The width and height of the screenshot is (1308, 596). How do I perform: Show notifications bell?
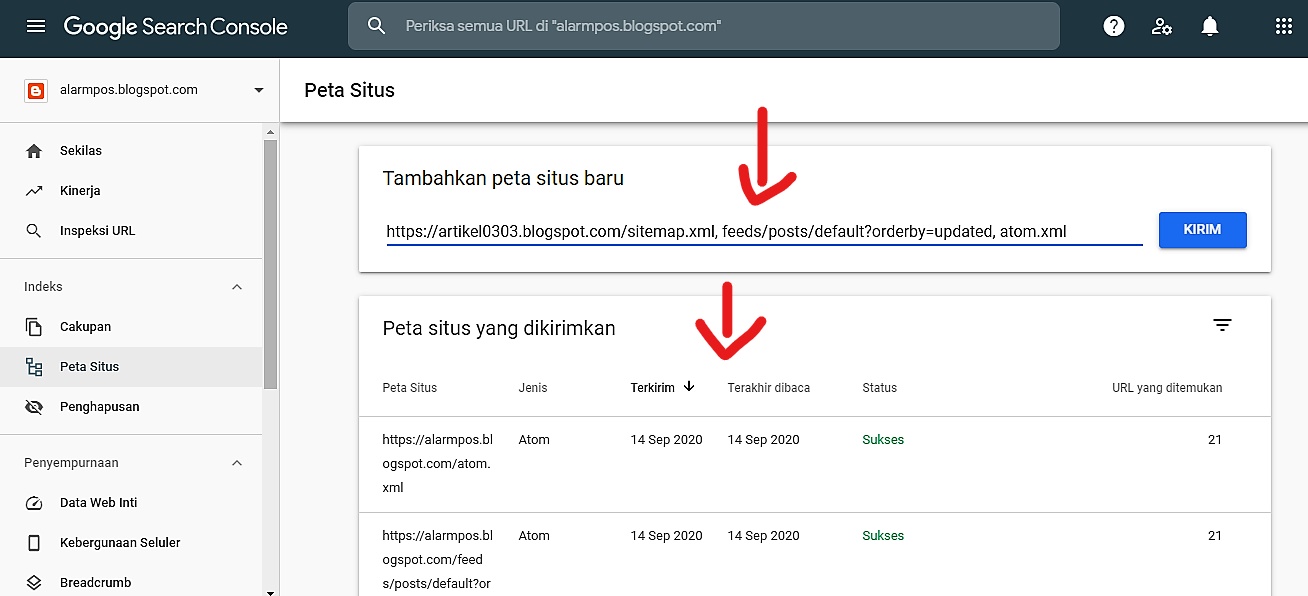1210,27
